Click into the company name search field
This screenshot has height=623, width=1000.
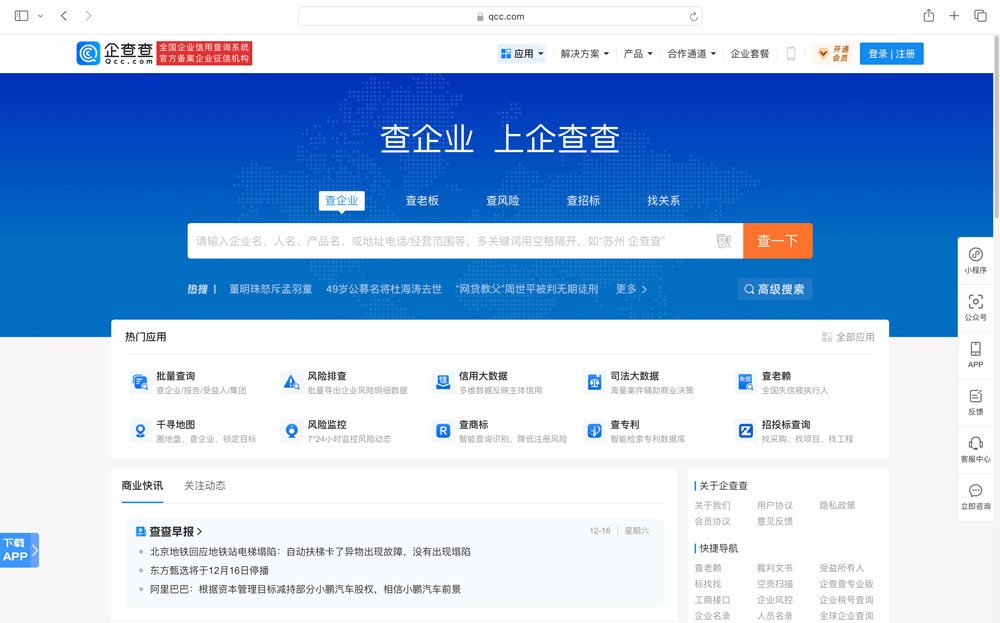pyautogui.click(x=450, y=241)
